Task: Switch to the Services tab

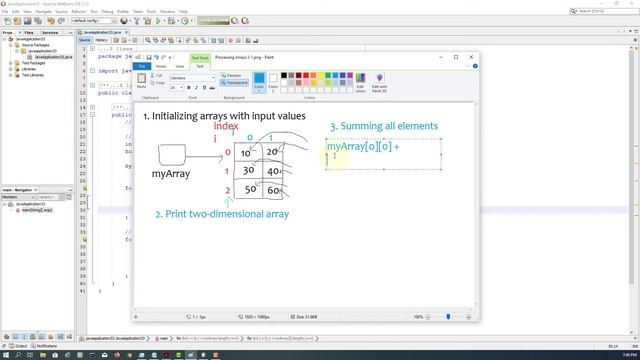Action: 50,32
